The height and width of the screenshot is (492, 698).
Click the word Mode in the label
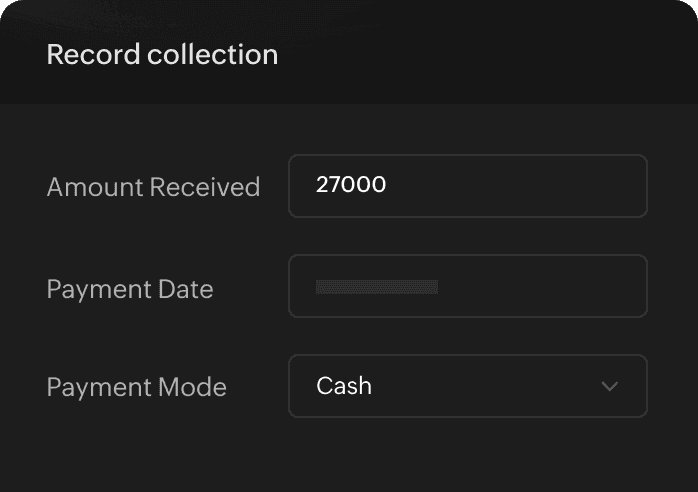pyautogui.click(x=196, y=387)
